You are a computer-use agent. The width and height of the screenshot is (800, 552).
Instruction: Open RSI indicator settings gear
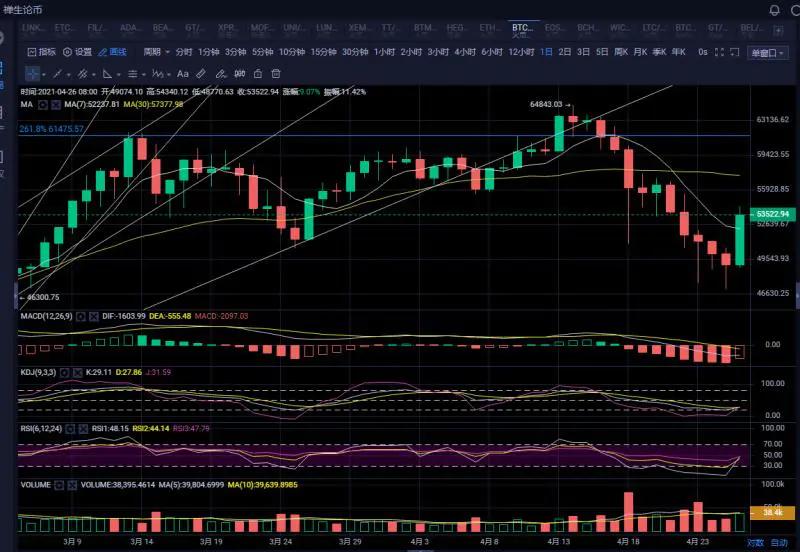(70, 429)
